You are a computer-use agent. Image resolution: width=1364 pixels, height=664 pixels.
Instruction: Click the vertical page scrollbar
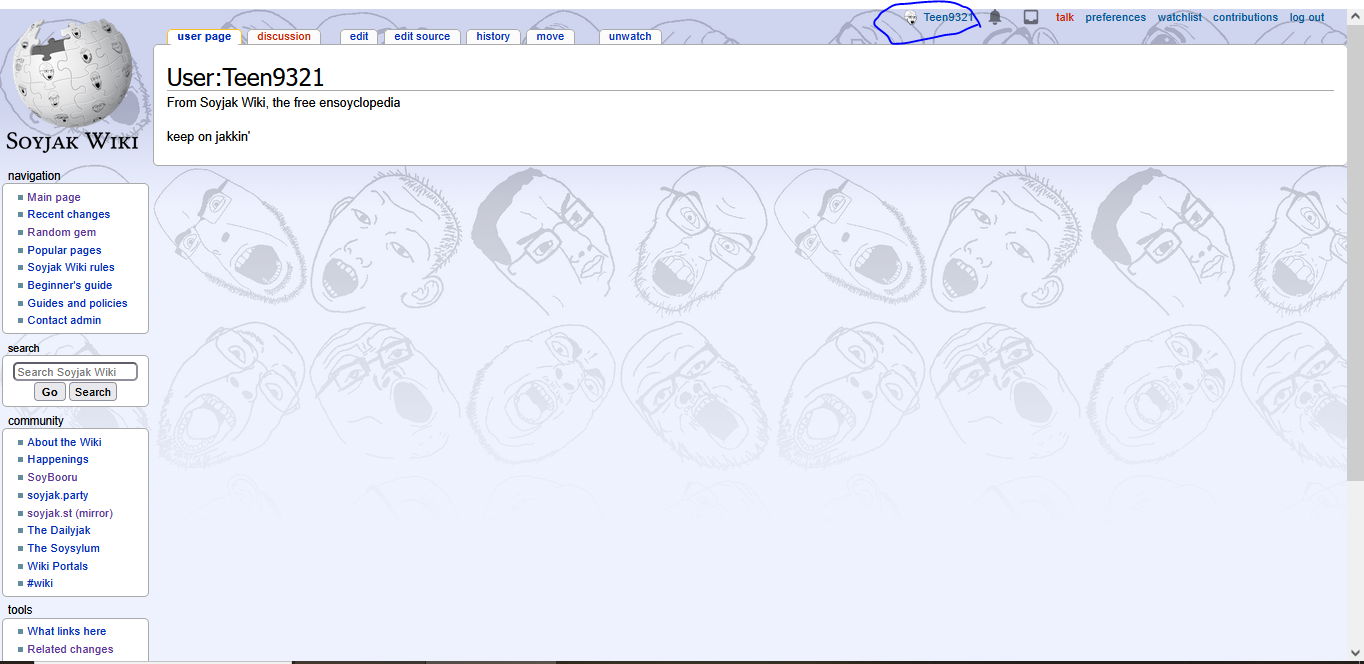(1355, 300)
